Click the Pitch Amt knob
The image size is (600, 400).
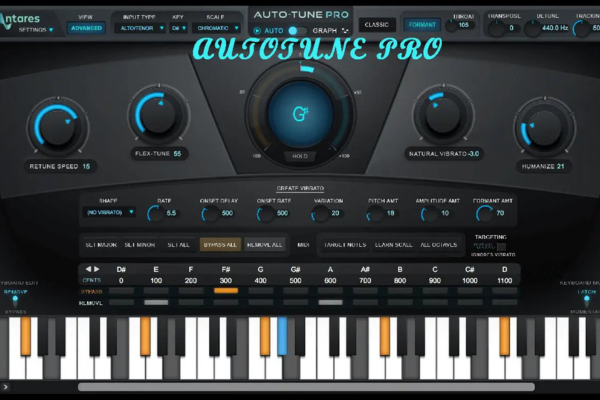pyautogui.click(x=375, y=214)
